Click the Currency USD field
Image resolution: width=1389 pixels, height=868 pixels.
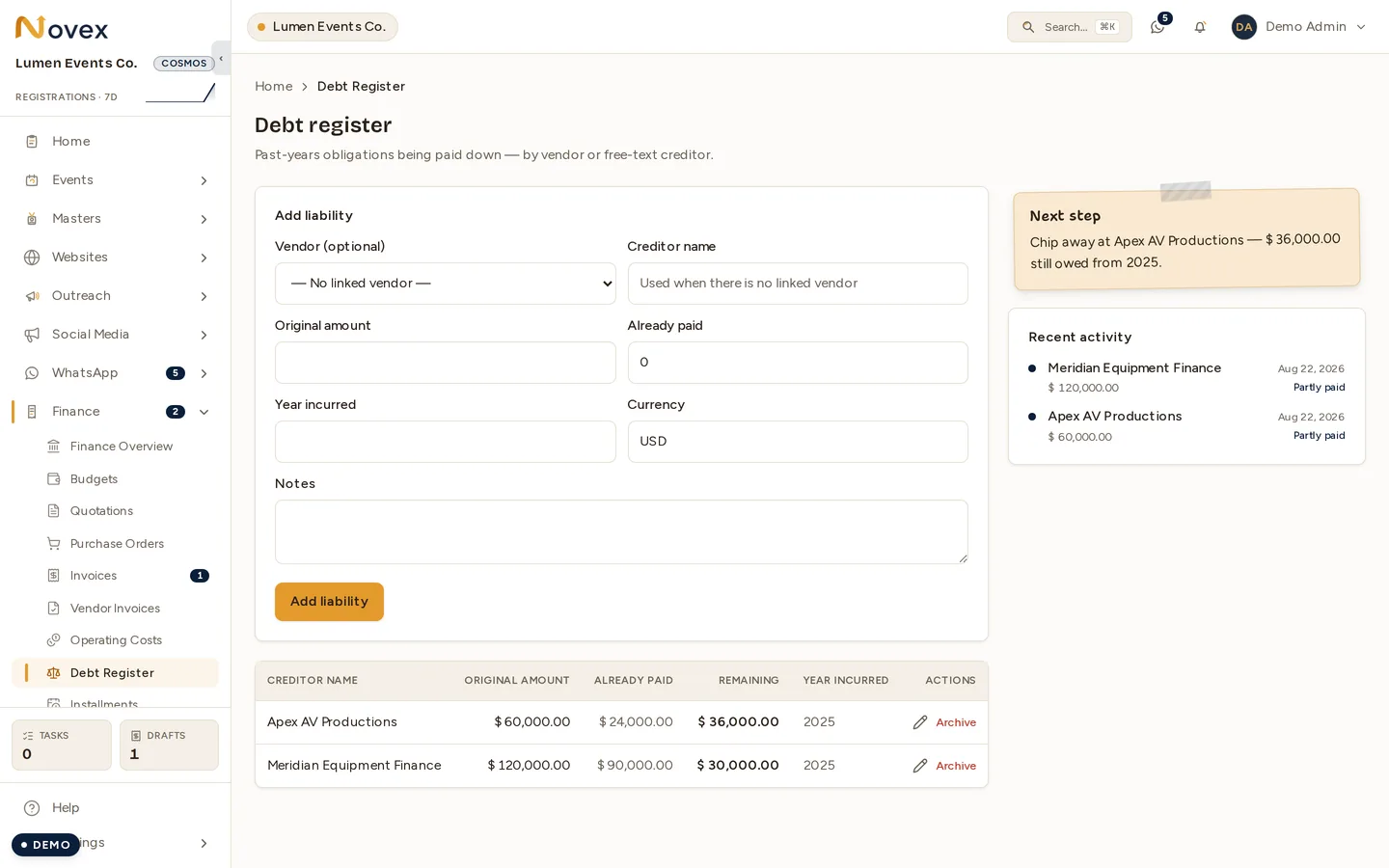[798, 442]
